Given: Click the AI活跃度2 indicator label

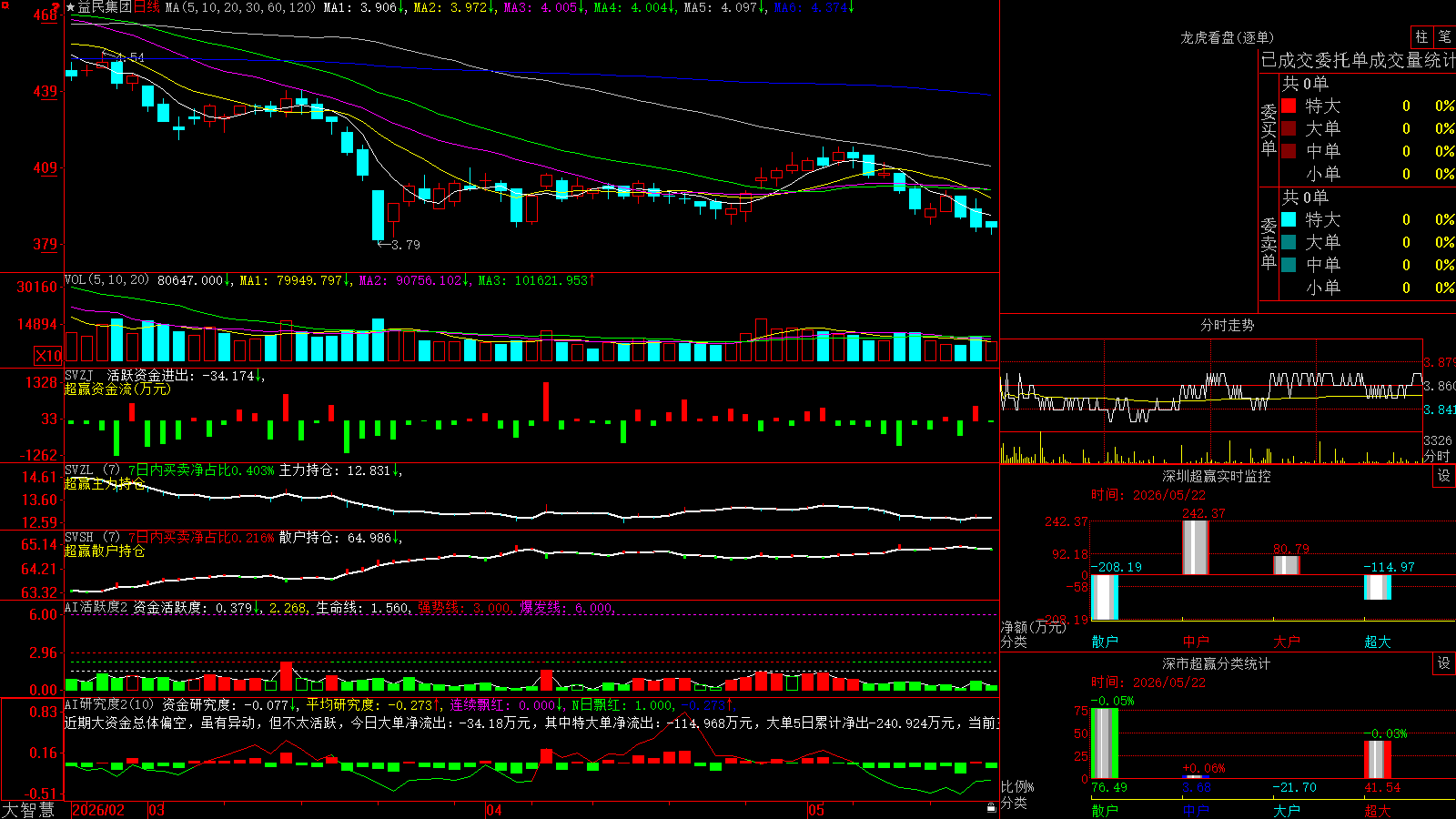Looking at the screenshot, I should tap(96, 607).
